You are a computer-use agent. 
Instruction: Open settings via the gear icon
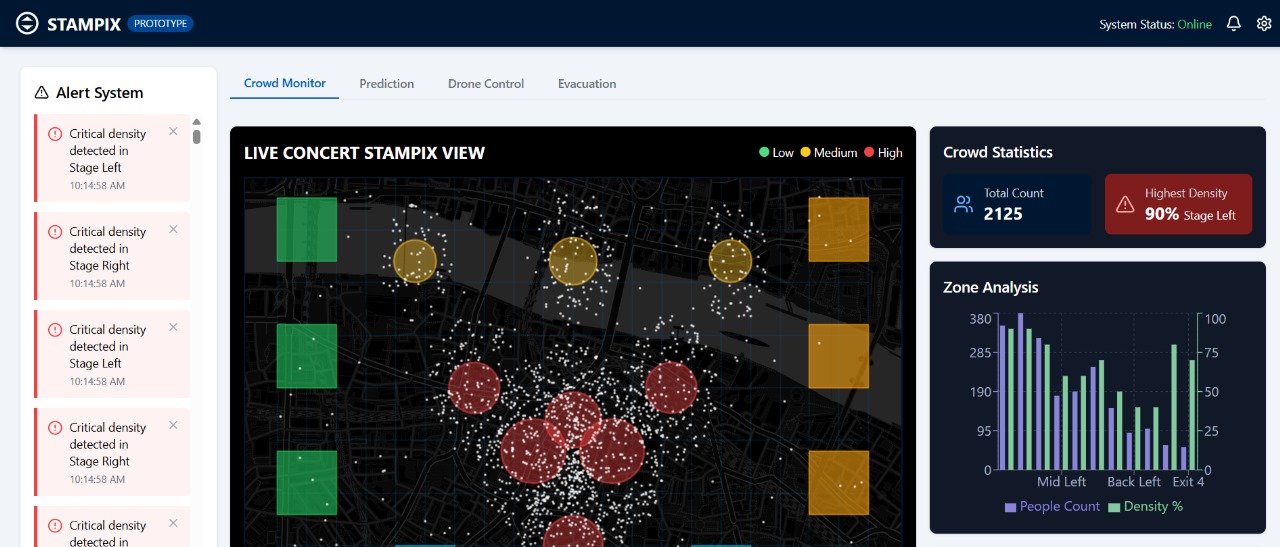click(1264, 24)
